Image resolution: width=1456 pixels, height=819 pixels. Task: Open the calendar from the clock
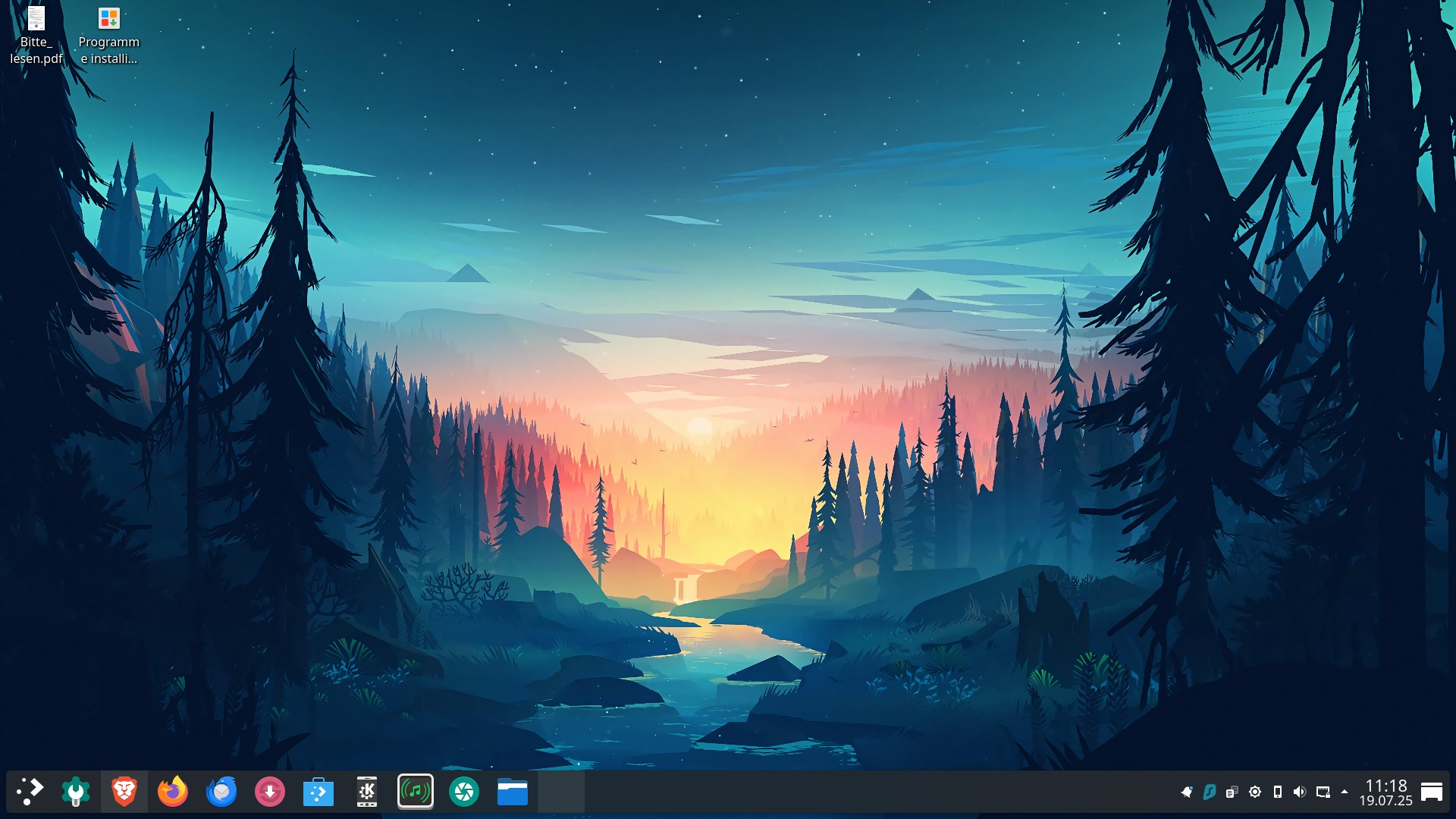(x=1385, y=792)
